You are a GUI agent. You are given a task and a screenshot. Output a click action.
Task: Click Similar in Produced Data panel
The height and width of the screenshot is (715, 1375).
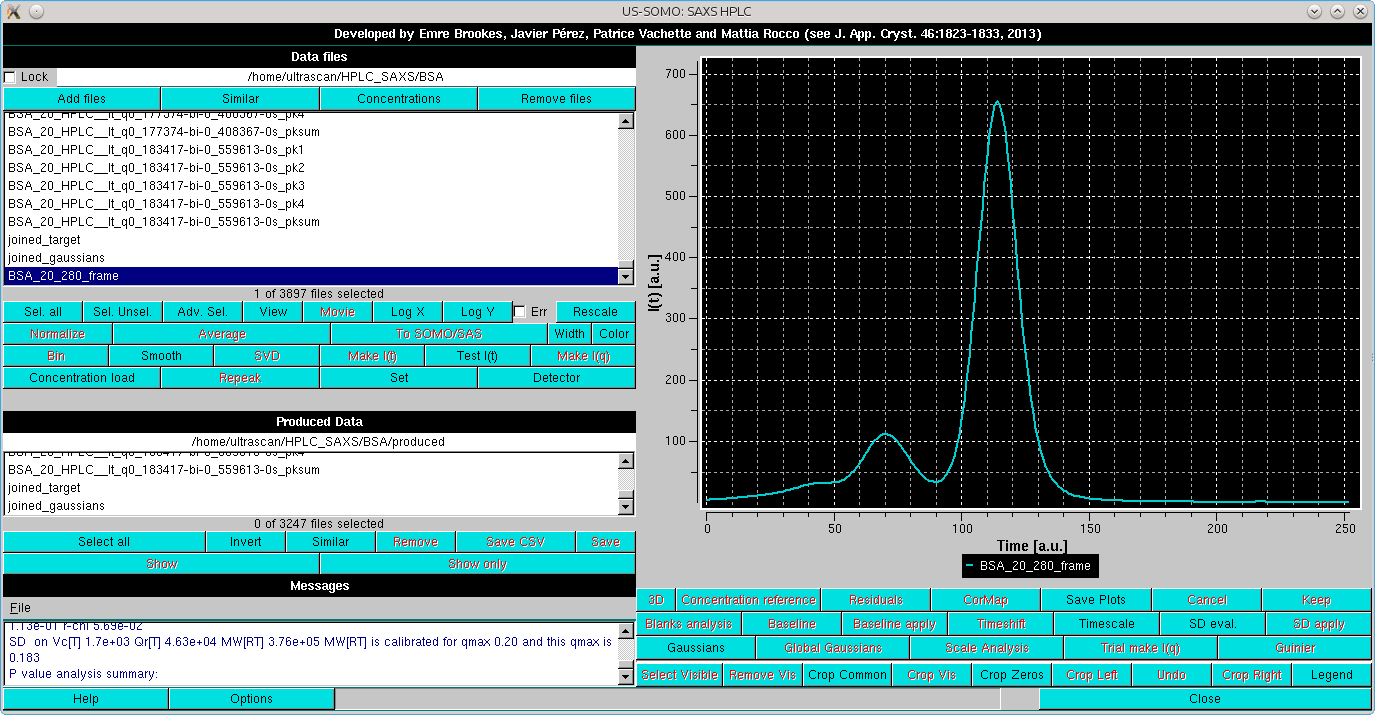(330, 542)
